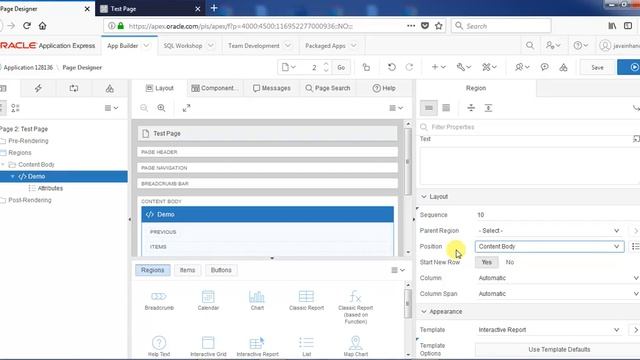Click the page lock icon in toolbar
The image size is (640, 360).
[x=366, y=67]
